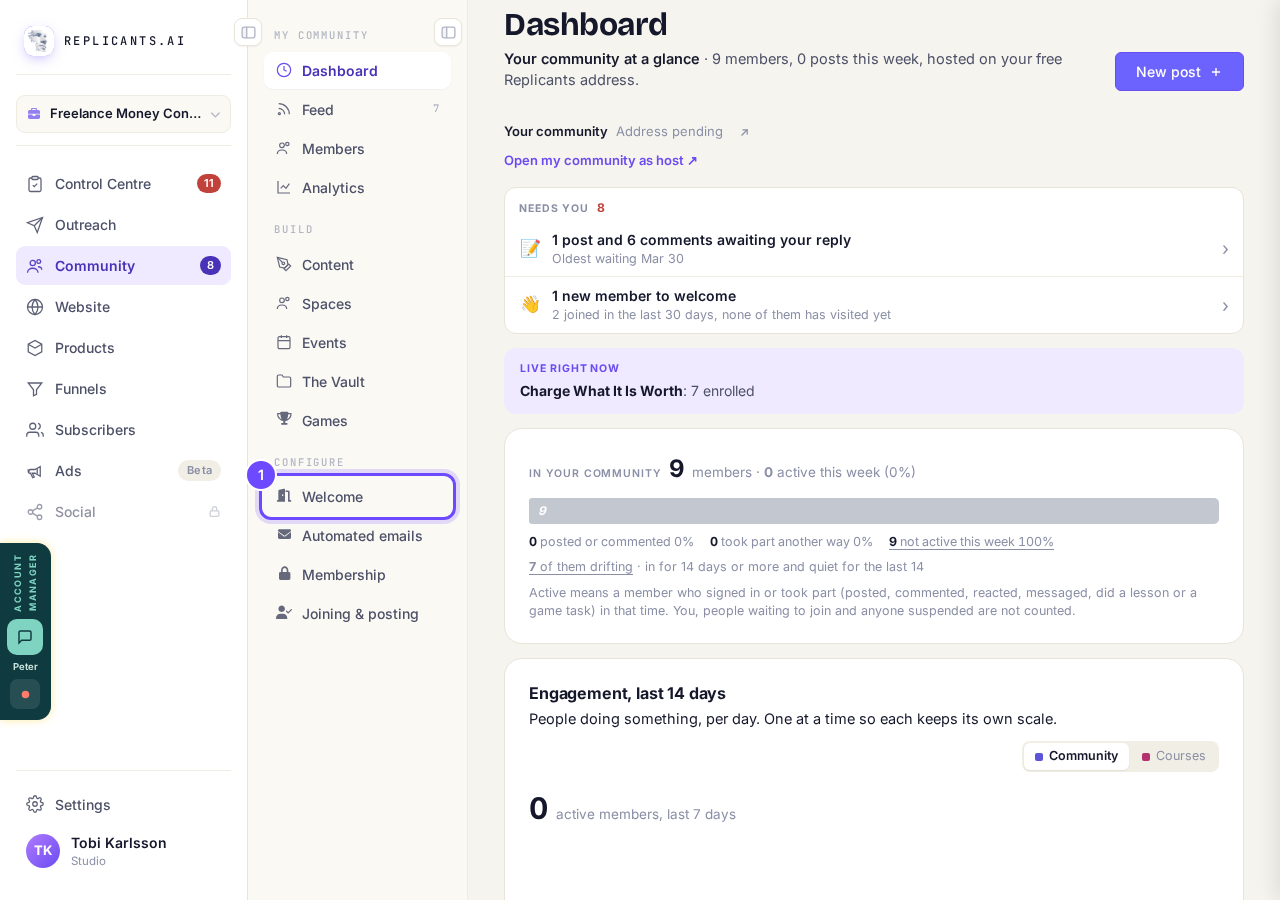Click the Feed RSS icon
1280x900 pixels.
[x=284, y=109]
